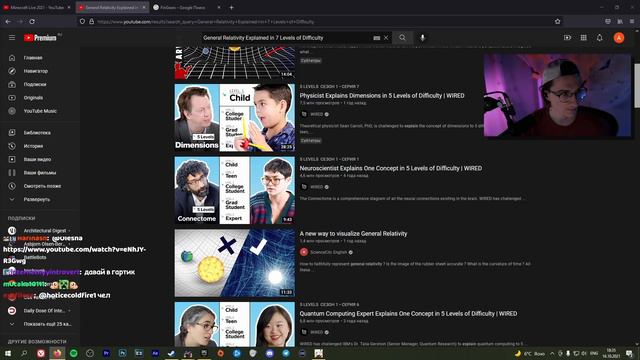
Task: Close the General Relativity browser tab
Action: click(x=144, y=7)
